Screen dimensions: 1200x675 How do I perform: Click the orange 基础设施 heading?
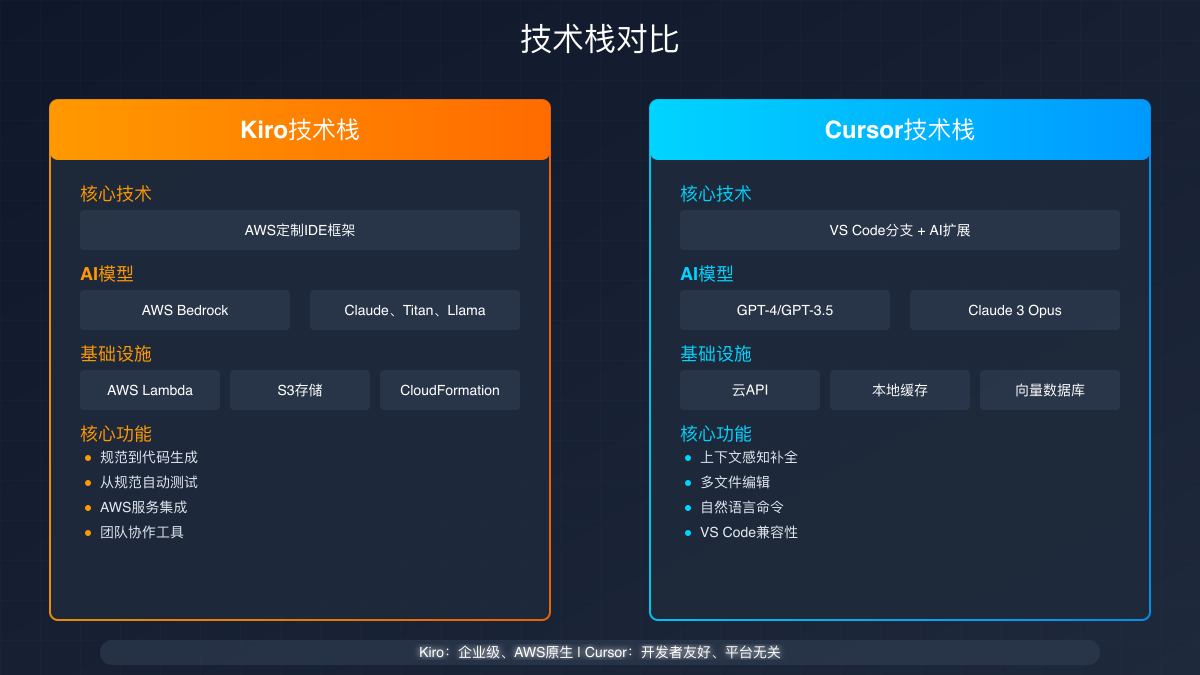116,354
